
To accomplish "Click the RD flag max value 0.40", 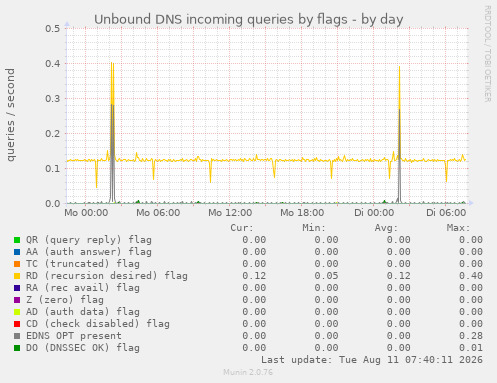I will click(471, 276).
